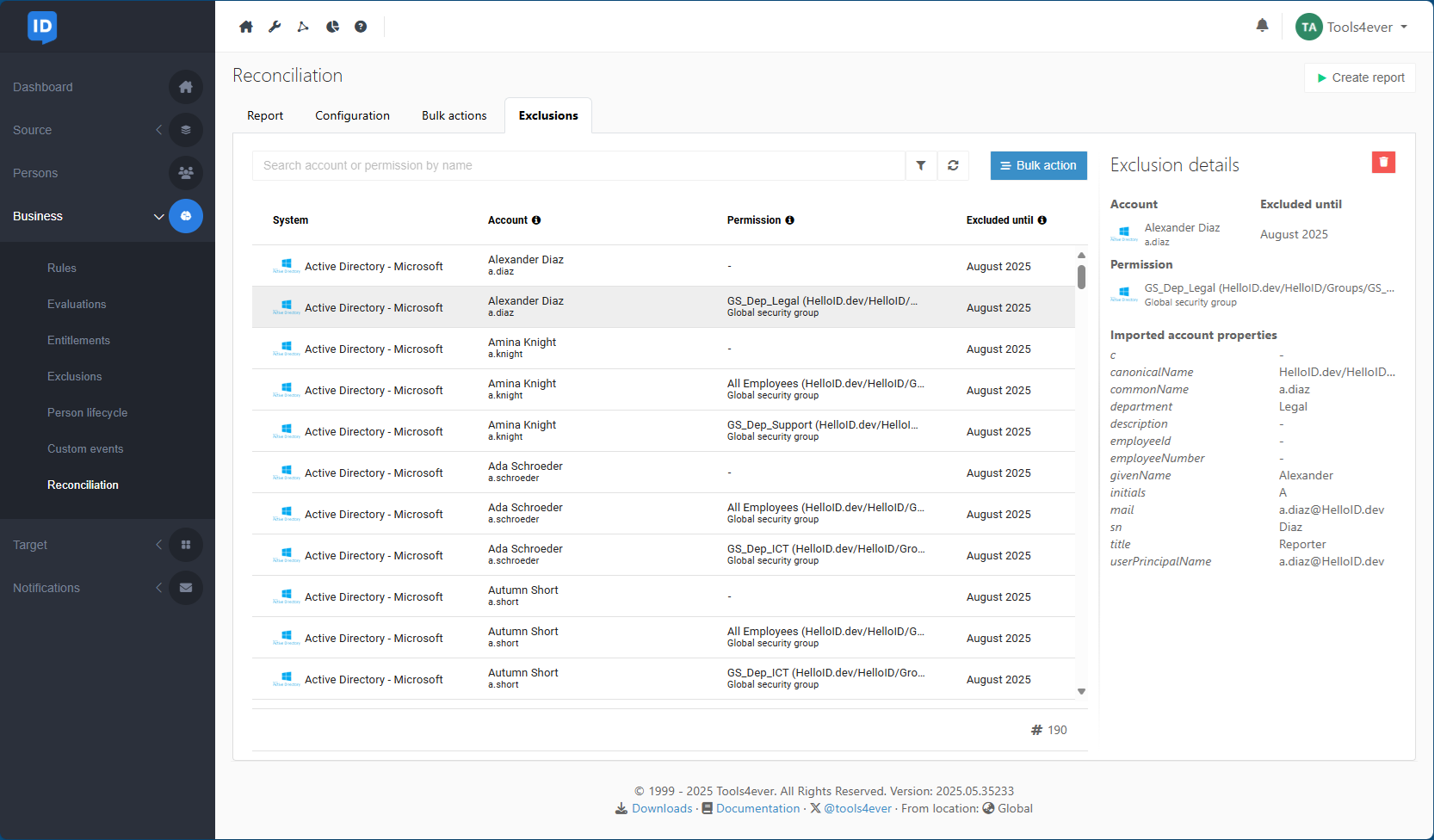
Task: Click the delegation icon in top toolbar
Action: click(303, 27)
